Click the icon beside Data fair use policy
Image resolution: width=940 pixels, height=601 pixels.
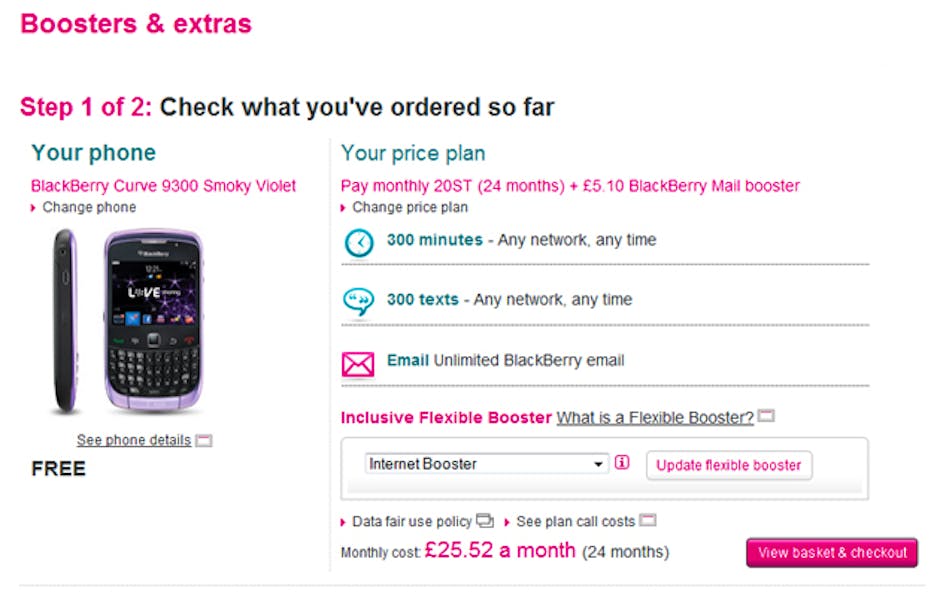[x=485, y=521]
